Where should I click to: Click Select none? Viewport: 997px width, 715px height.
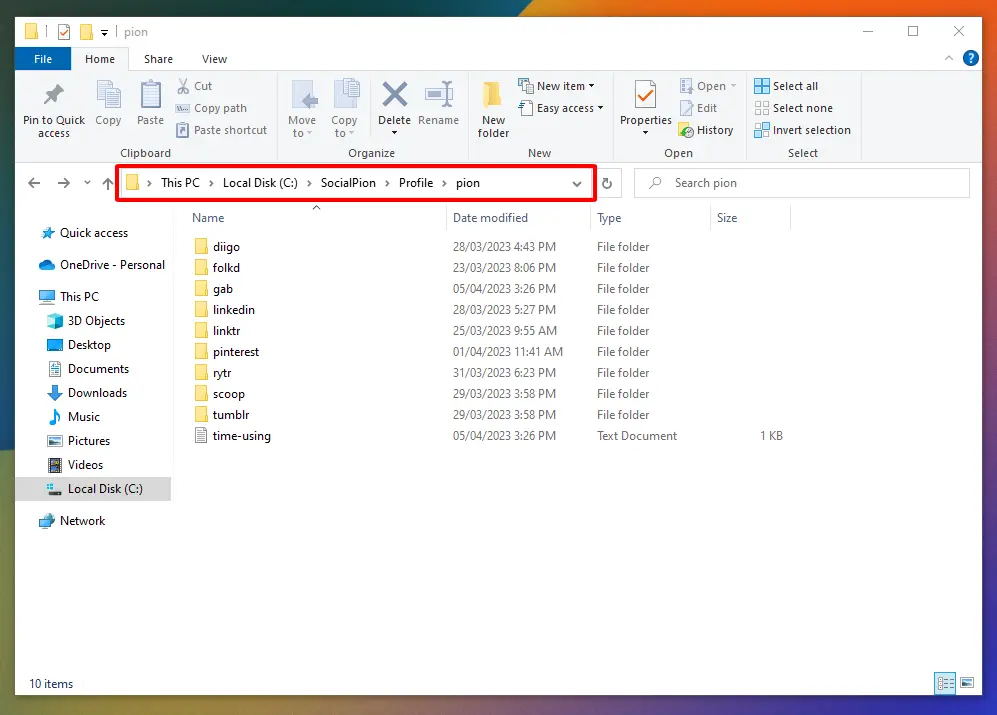(794, 108)
